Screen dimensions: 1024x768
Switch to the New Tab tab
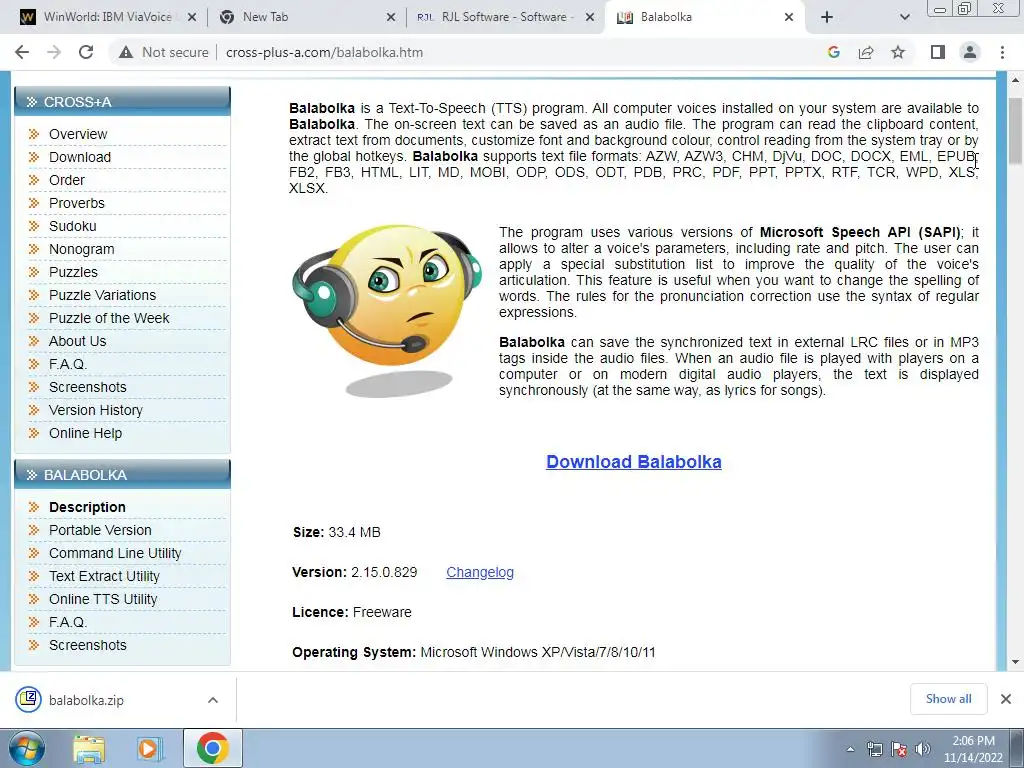tap(307, 17)
